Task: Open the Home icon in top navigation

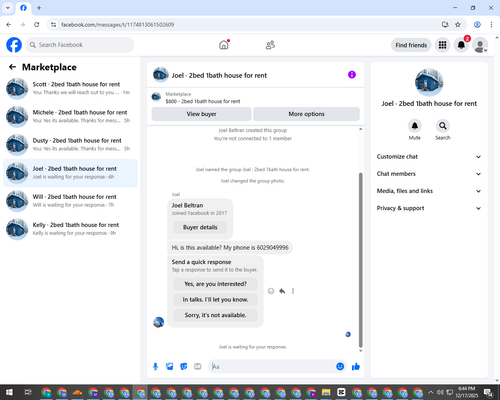Action: click(x=224, y=45)
